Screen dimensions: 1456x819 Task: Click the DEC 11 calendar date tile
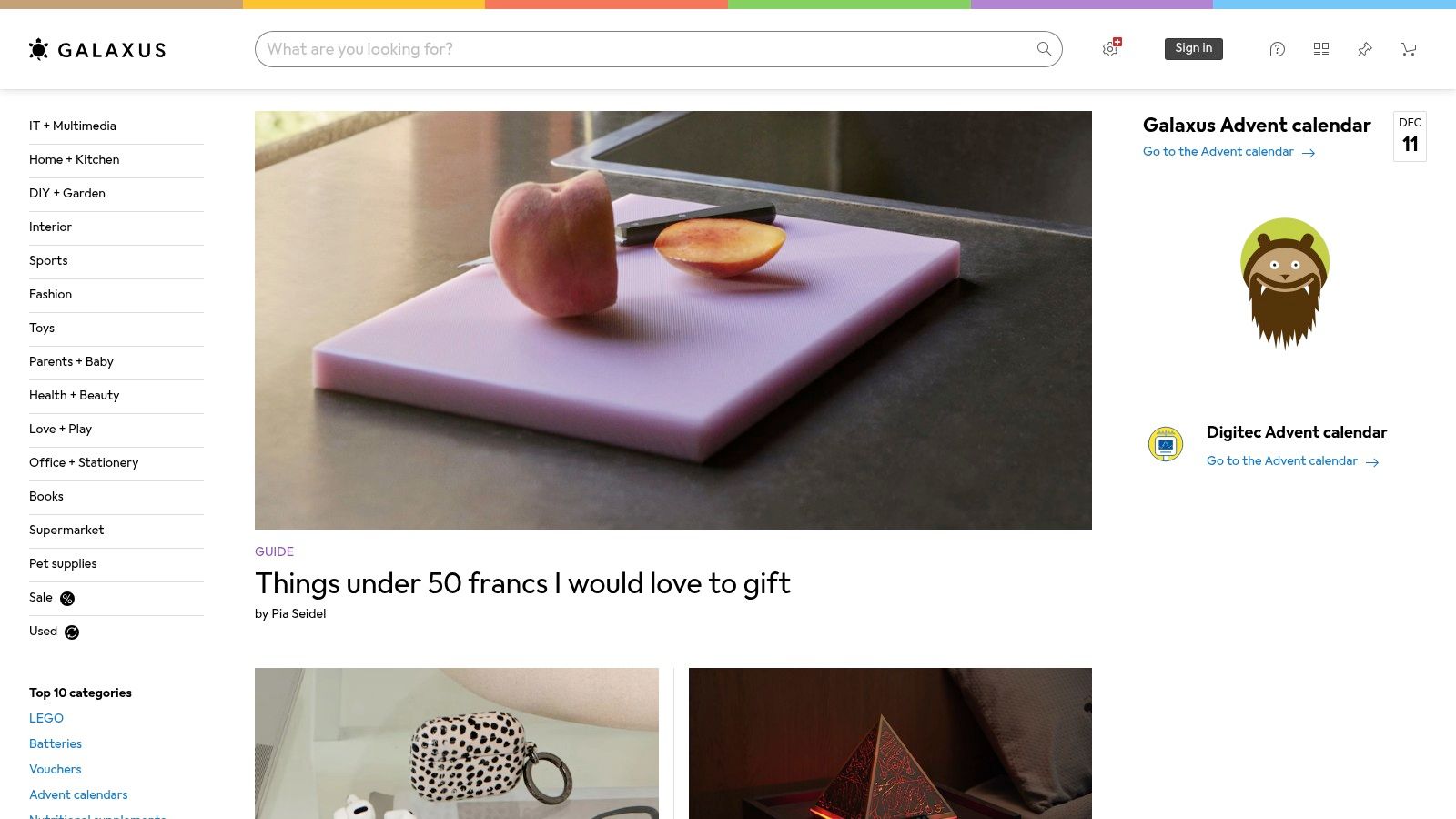pyautogui.click(x=1410, y=136)
